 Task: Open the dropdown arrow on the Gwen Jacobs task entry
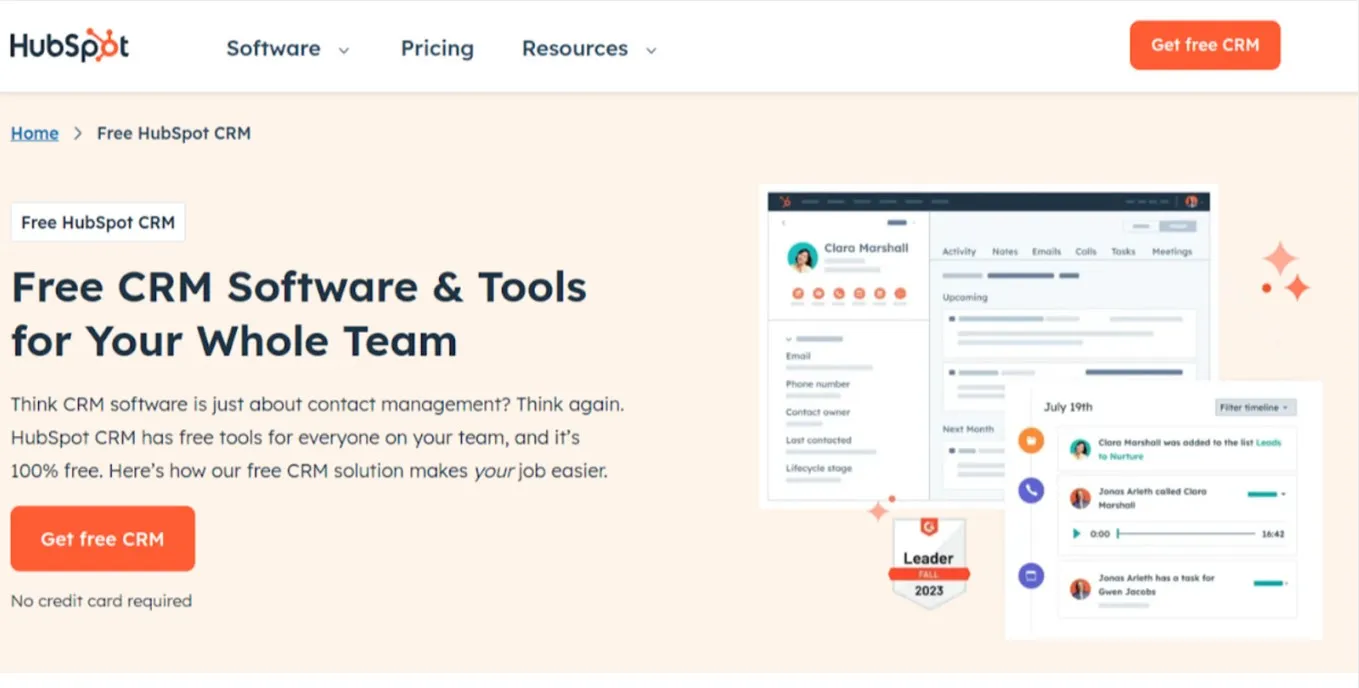[x=1288, y=583]
